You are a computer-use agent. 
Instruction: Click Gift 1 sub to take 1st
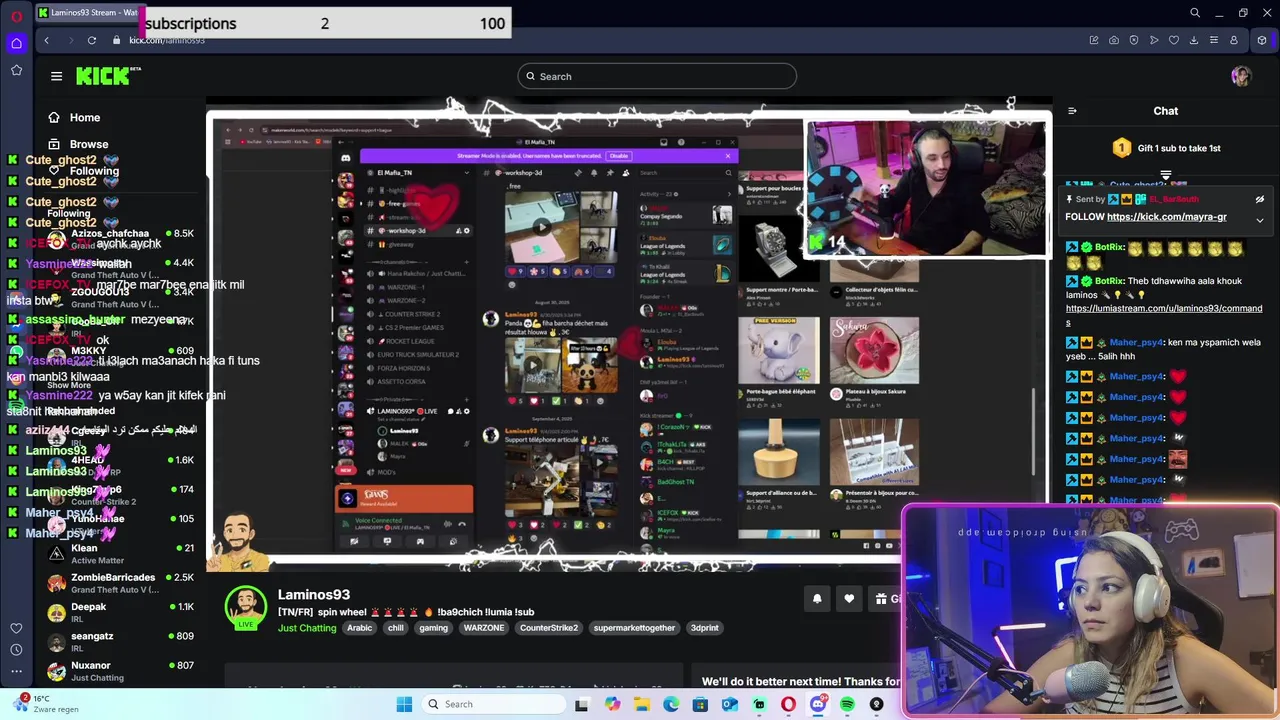click(1166, 148)
